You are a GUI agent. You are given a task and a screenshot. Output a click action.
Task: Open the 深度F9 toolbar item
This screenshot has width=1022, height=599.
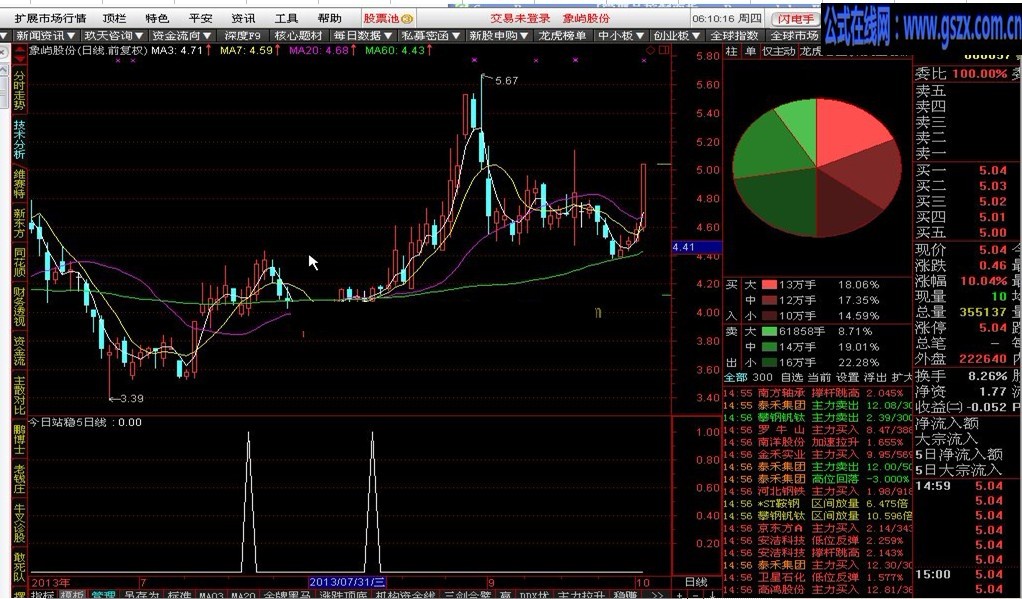tap(242, 35)
